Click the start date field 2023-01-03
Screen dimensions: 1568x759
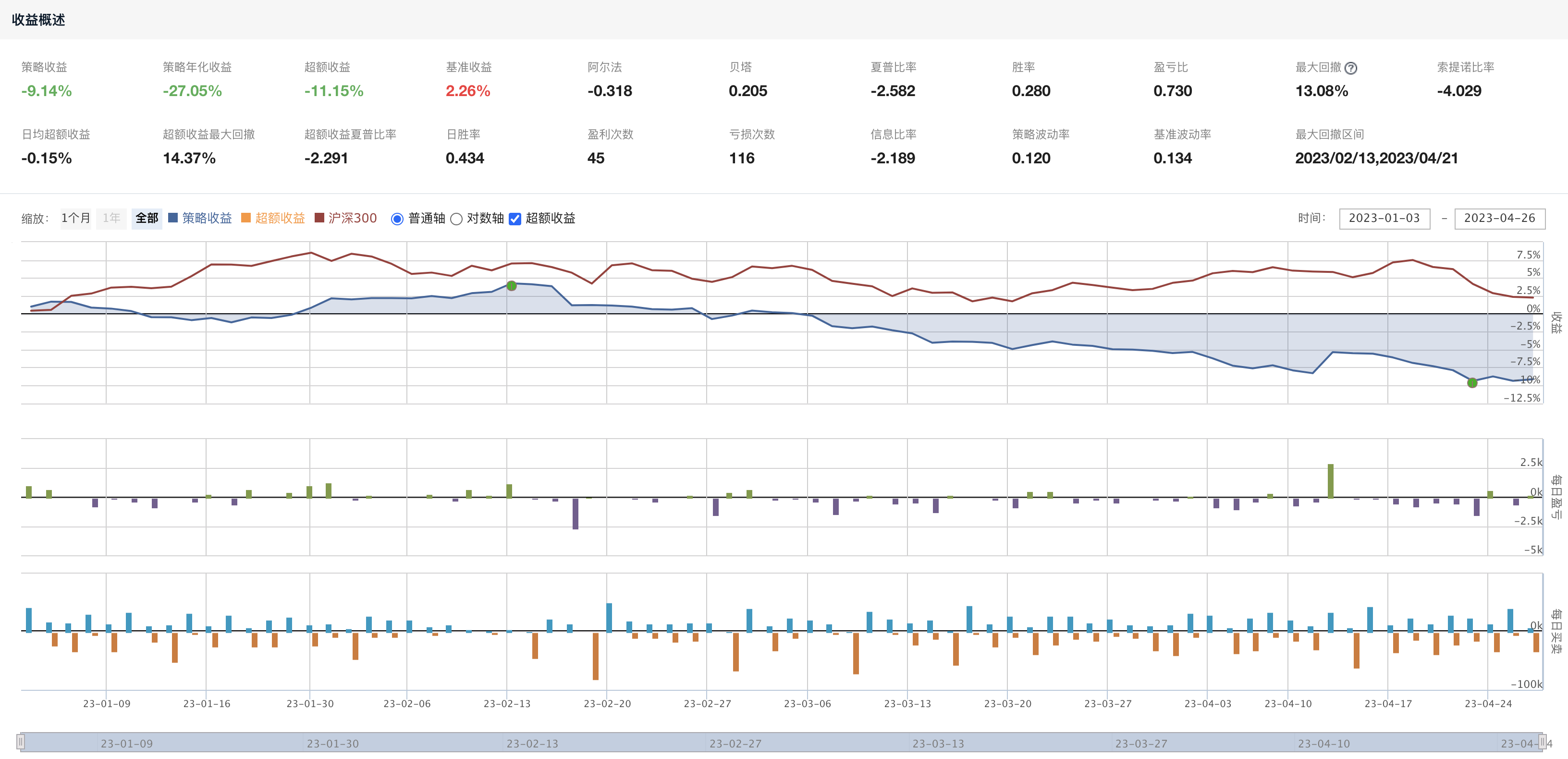(1384, 218)
